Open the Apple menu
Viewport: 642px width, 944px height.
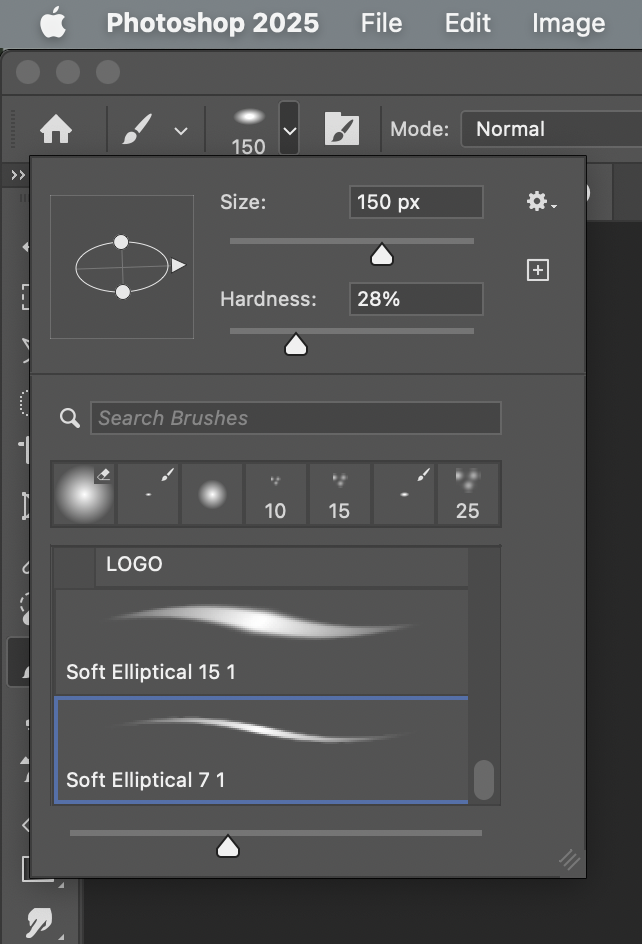tap(53, 23)
